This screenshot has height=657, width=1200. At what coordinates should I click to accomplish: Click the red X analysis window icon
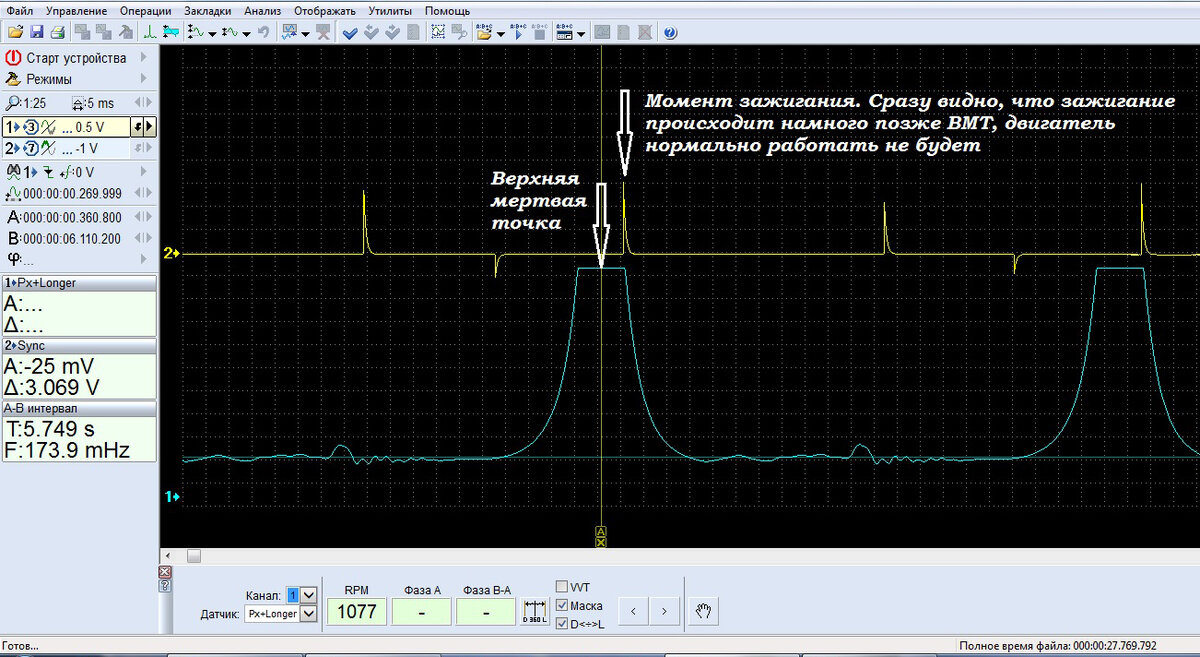321,33
